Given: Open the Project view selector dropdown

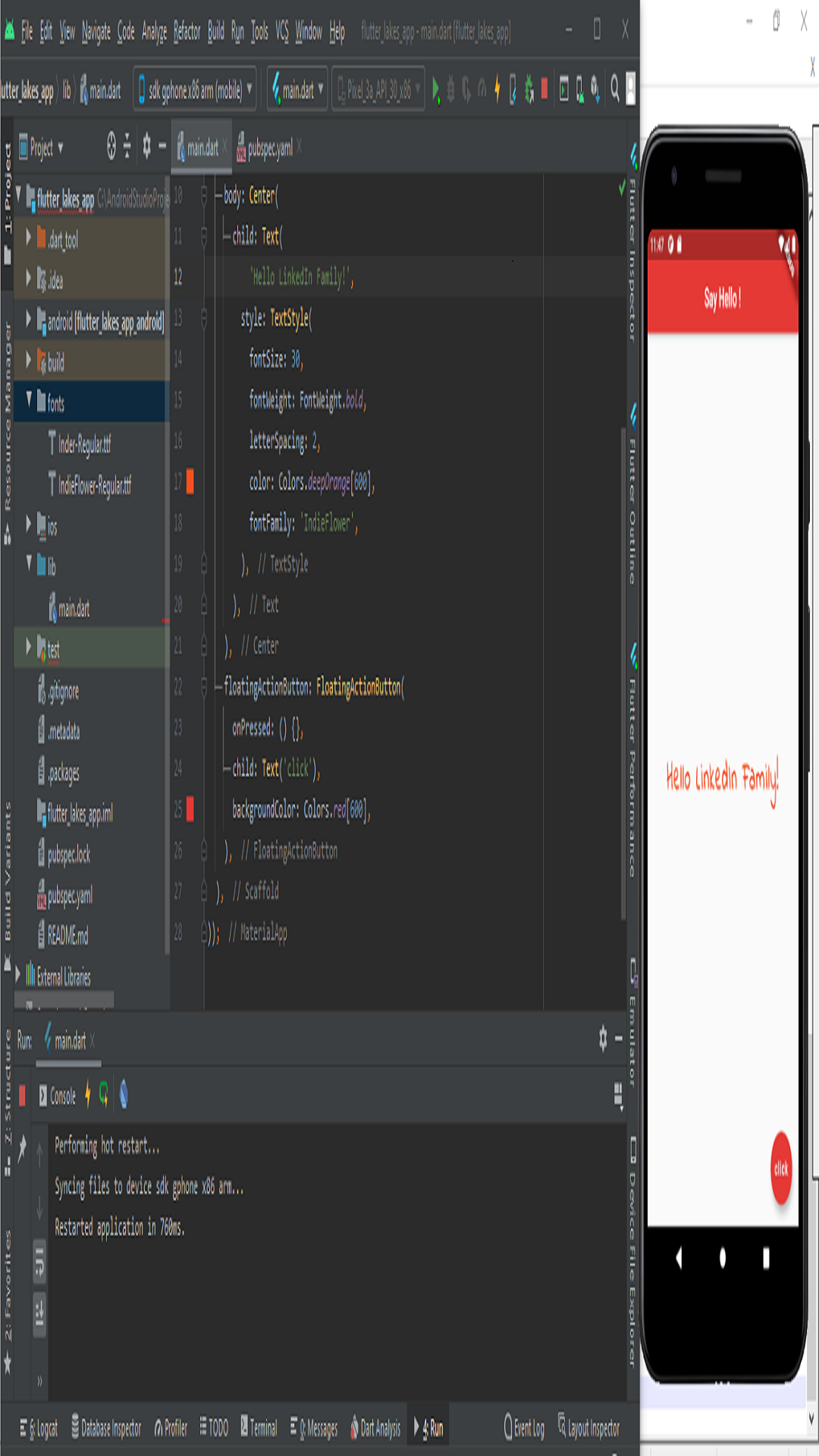Looking at the screenshot, I should (41, 147).
